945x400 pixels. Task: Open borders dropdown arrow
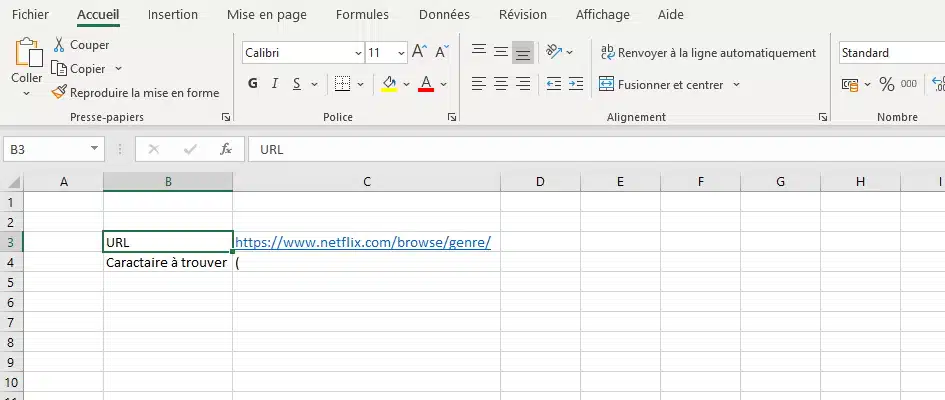click(x=360, y=84)
